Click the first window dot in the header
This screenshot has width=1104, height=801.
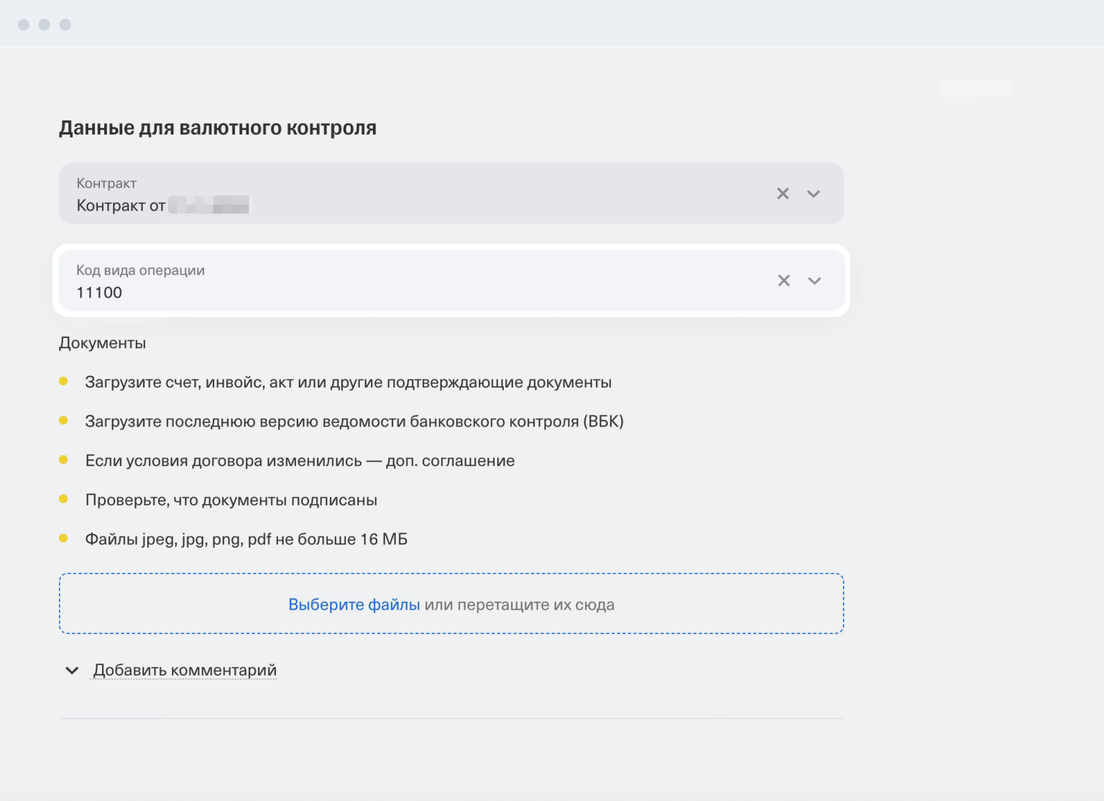pos(23,25)
